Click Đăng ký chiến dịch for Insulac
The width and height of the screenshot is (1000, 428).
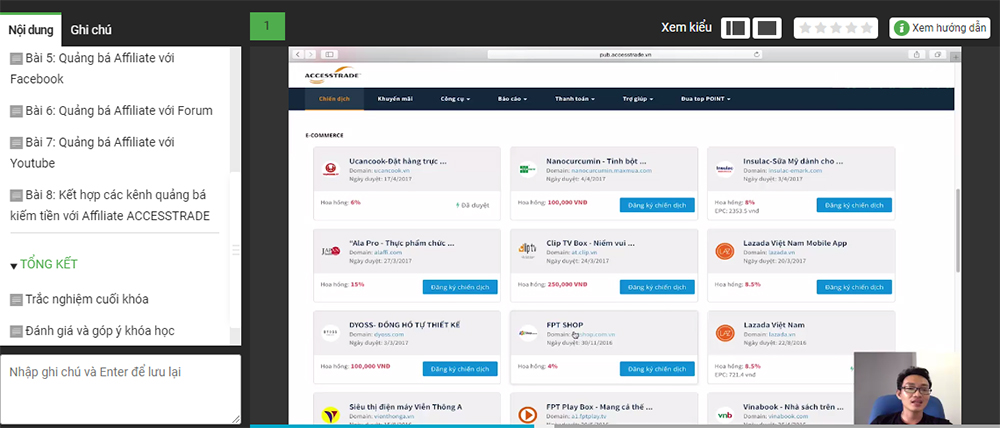pos(854,205)
